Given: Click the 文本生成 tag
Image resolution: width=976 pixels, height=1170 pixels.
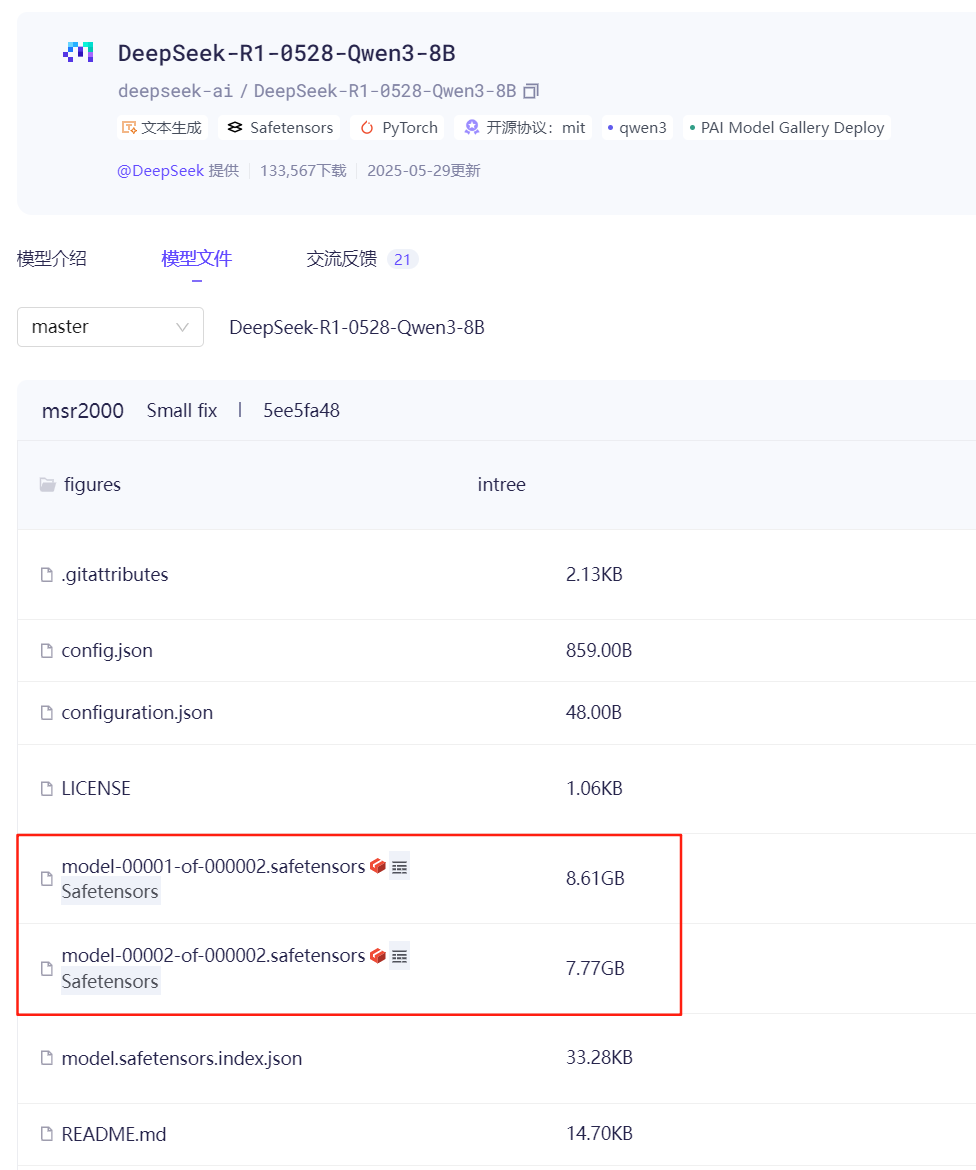Looking at the screenshot, I should 162,128.
